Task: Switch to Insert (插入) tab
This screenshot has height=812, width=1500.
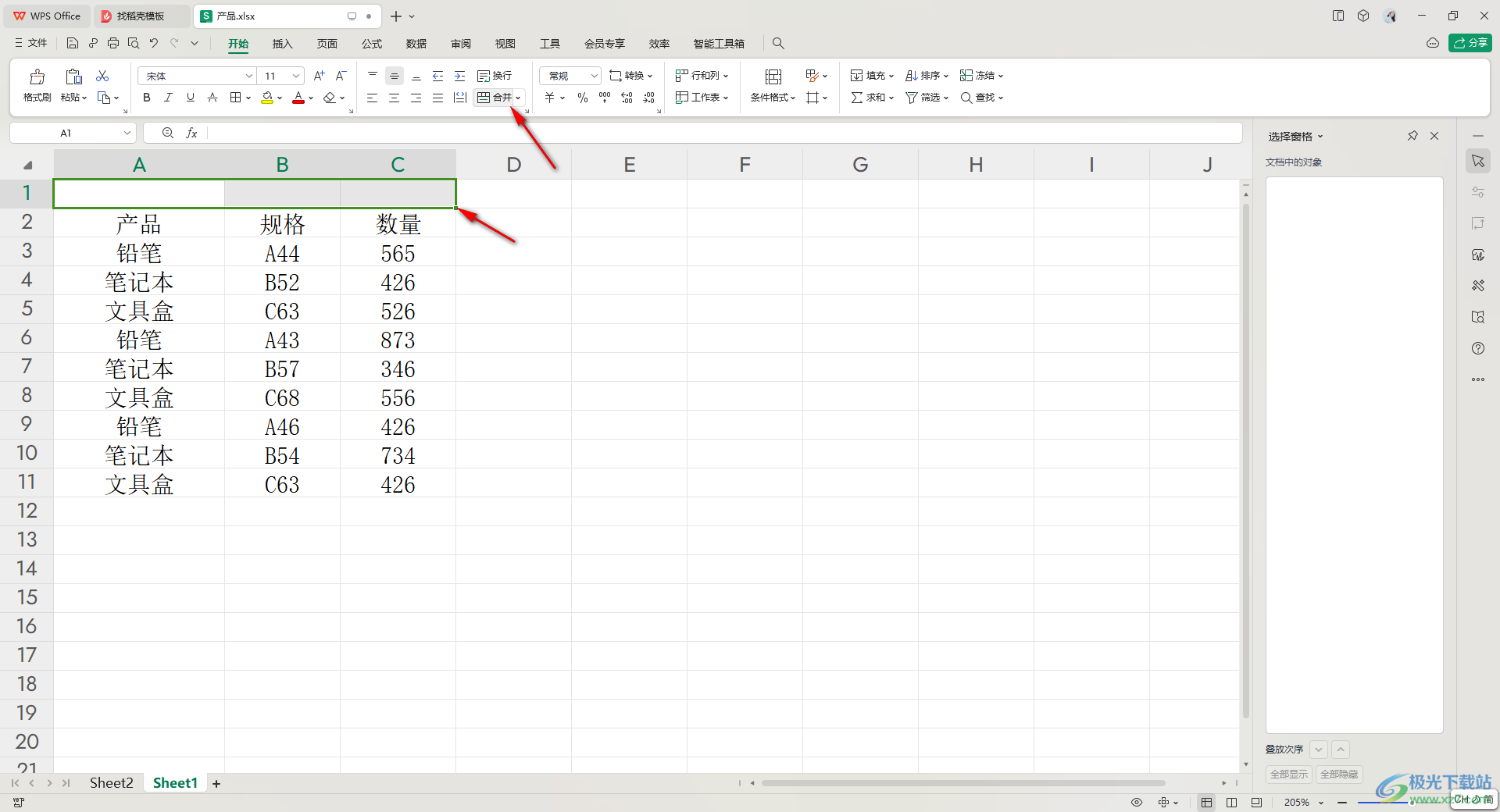Action: tap(282, 44)
